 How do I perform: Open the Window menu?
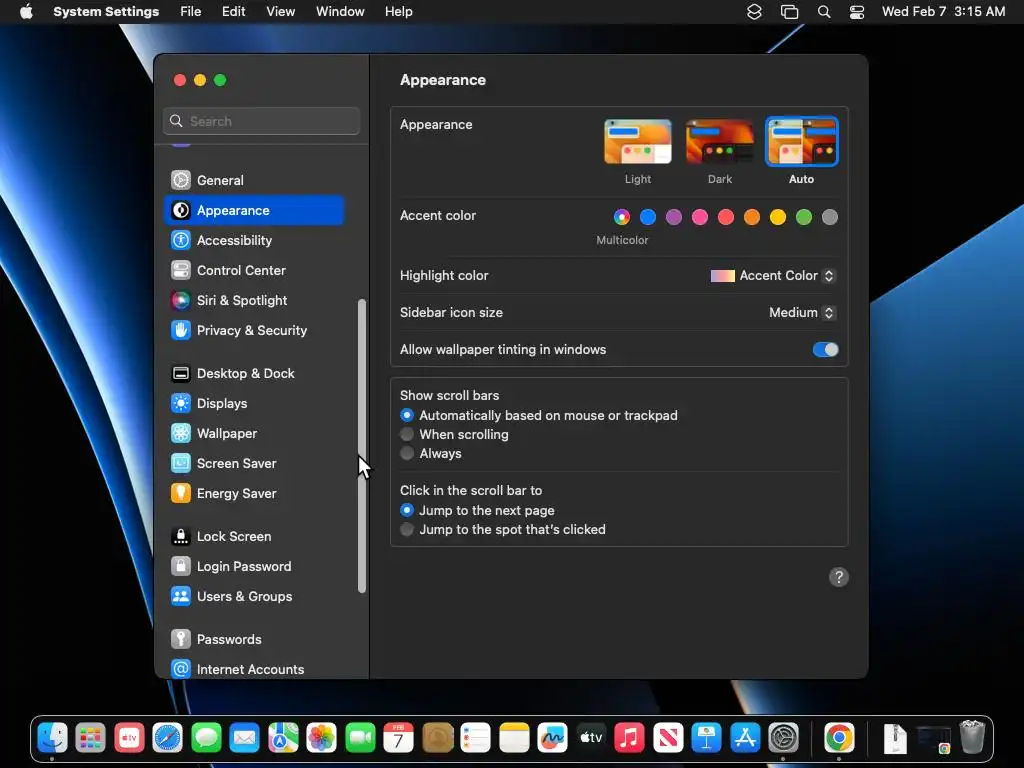click(x=340, y=12)
